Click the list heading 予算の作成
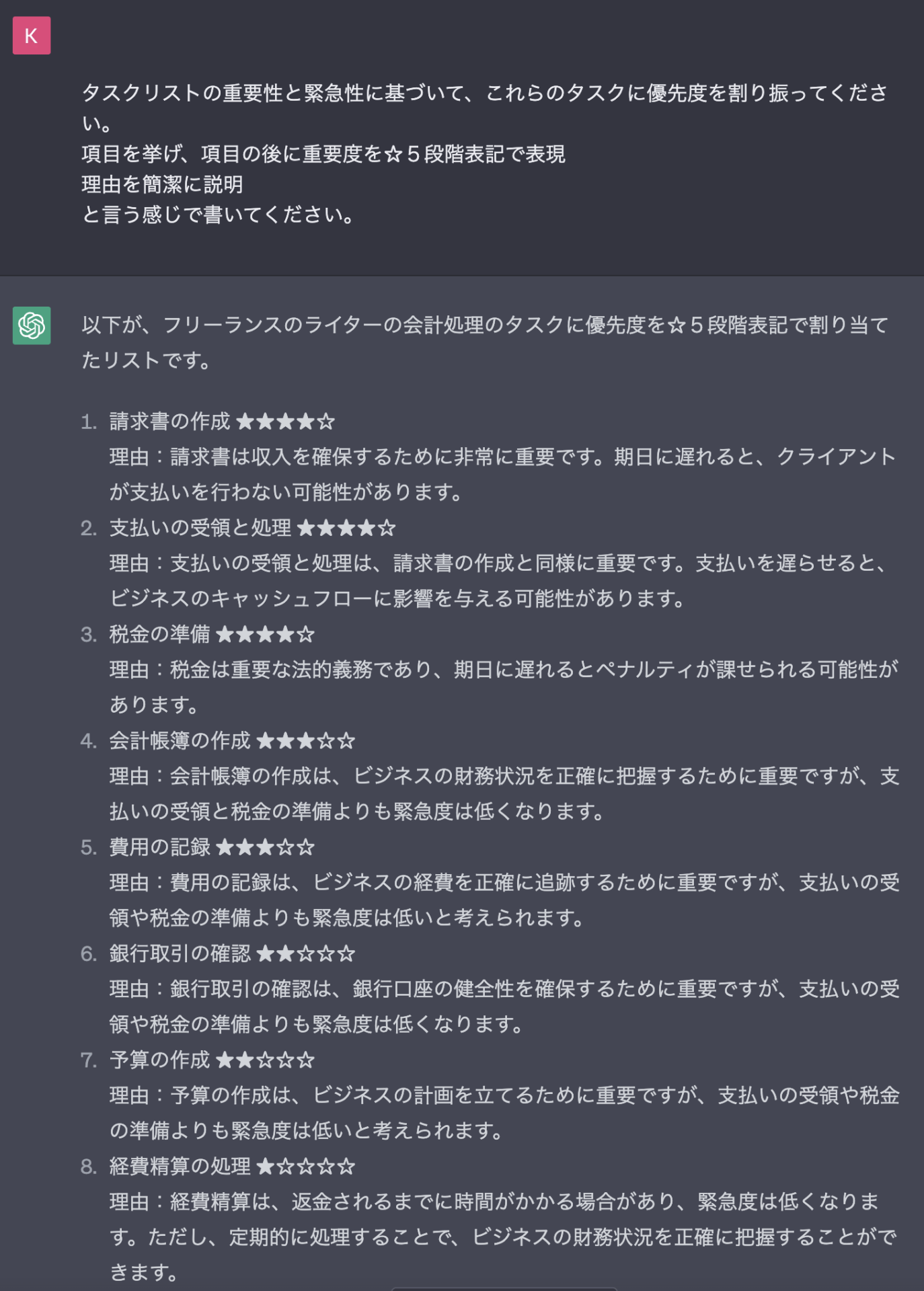The width and height of the screenshot is (924, 1291). click(x=159, y=1060)
